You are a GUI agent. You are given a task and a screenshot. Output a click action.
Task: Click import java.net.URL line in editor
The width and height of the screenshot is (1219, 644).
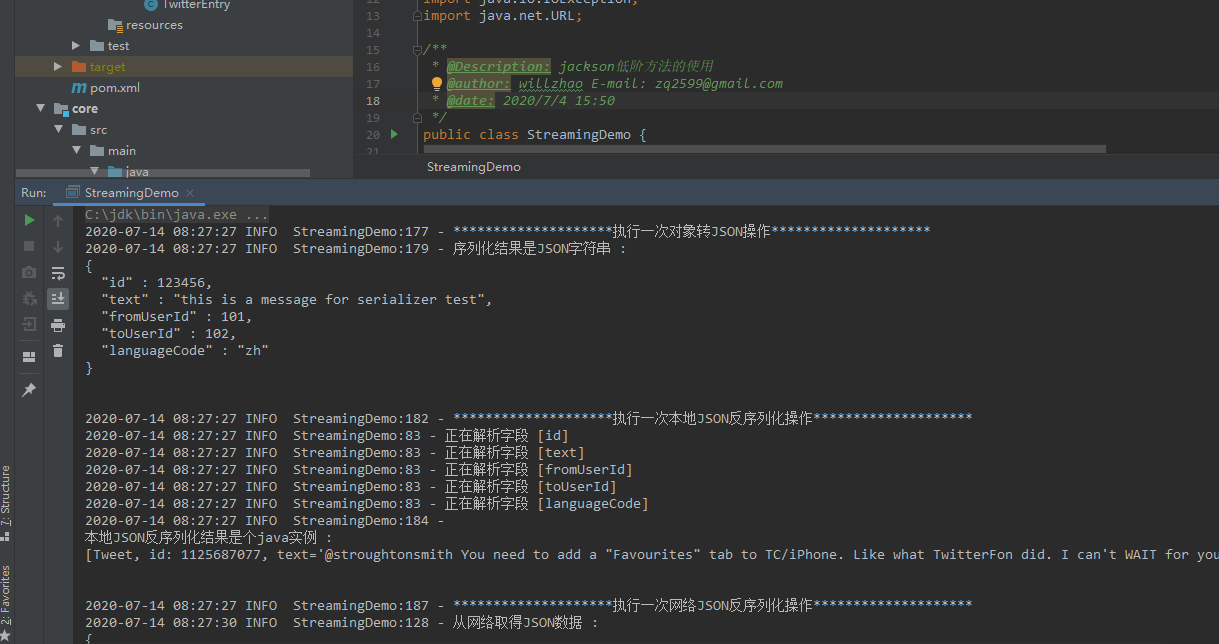pyautogui.click(x=501, y=16)
